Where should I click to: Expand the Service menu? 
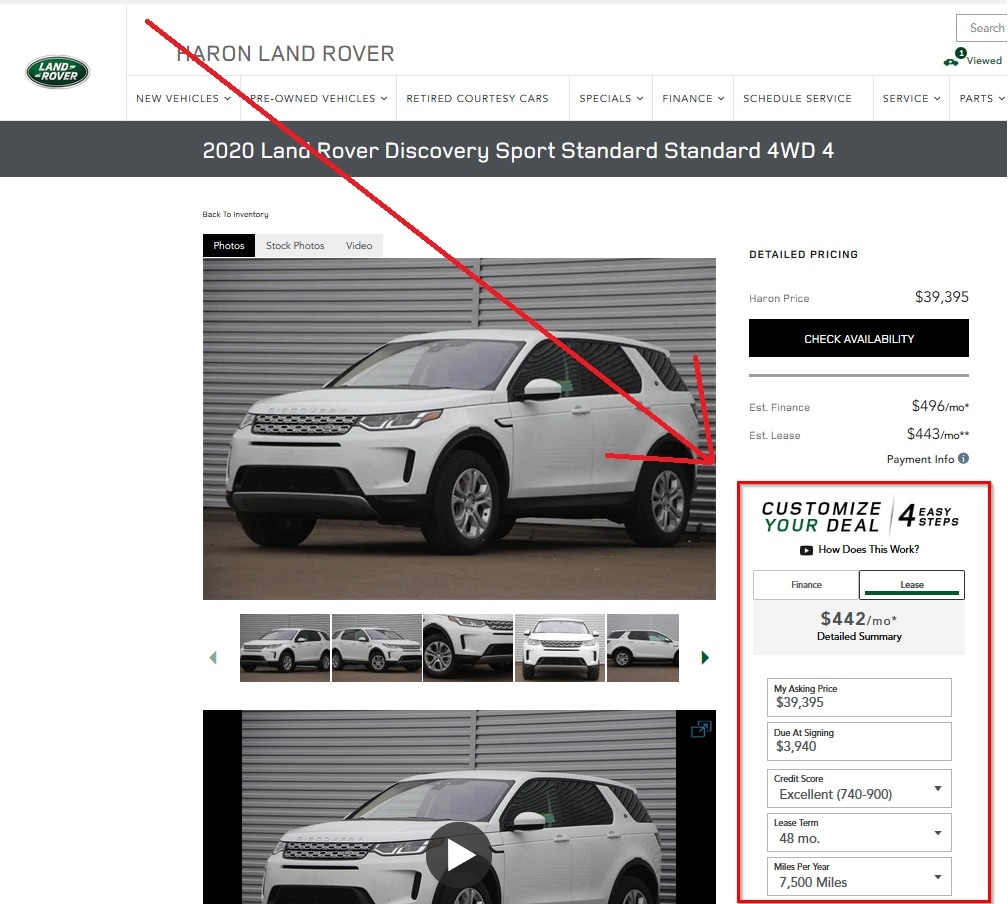(x=911, y=98)
